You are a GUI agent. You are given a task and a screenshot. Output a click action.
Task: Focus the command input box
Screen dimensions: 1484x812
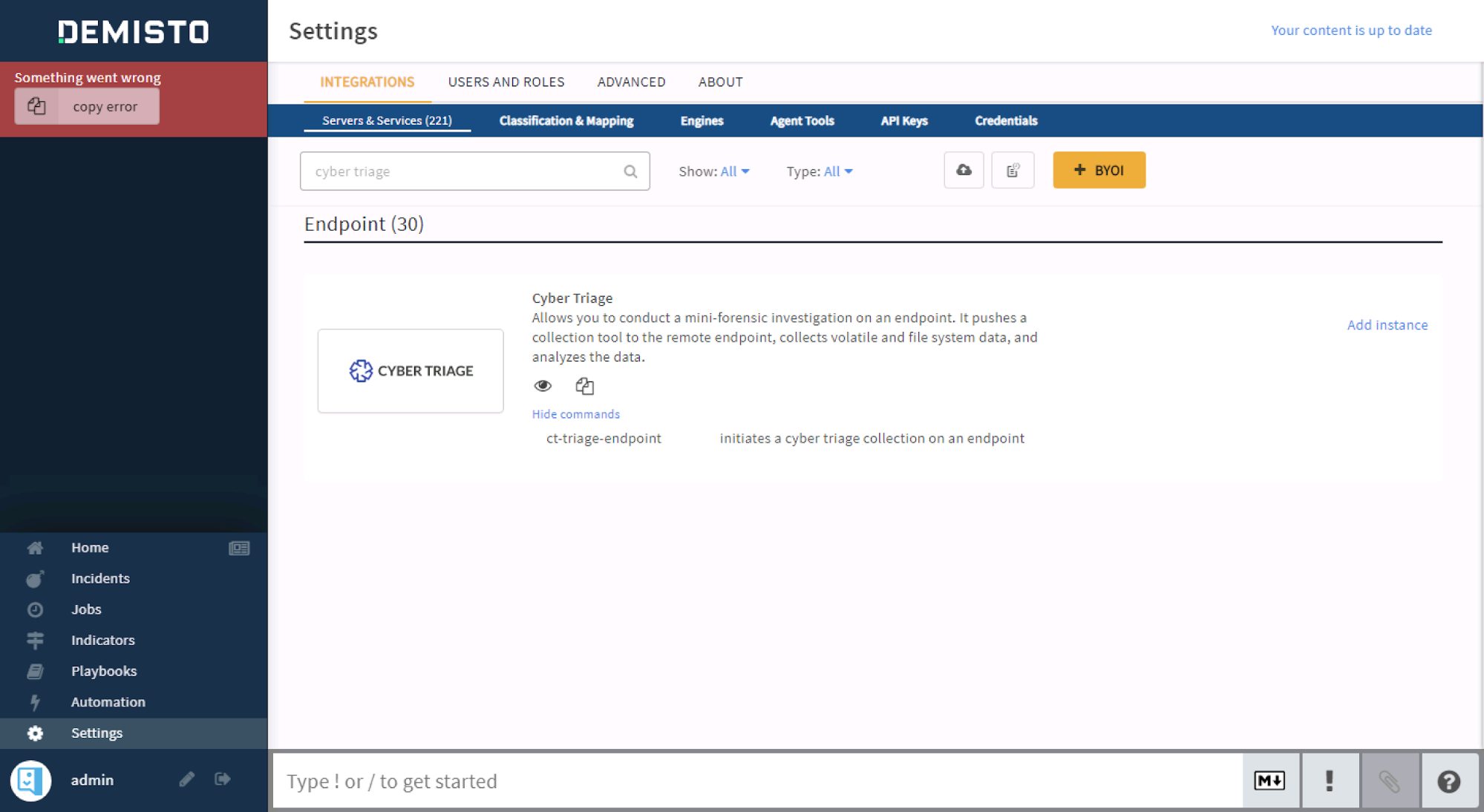click(x=757, y=781)
